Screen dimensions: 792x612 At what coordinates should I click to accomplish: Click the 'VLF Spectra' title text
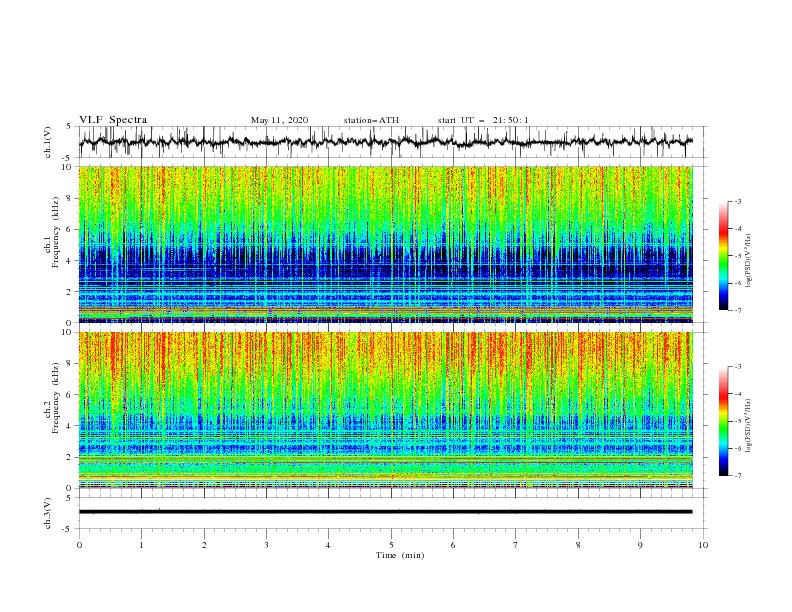pyautogui.click(x=113, y=120)
